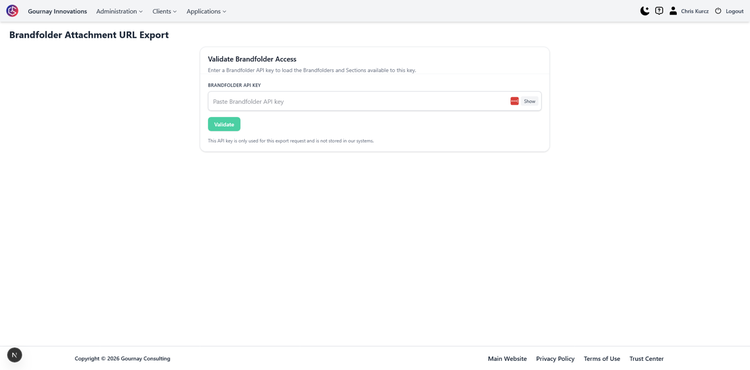Image resolution: width=750 pixels, height=370 pixels.
Task: Open the Next.js dev tools badge
Action: tap(14, 355)
